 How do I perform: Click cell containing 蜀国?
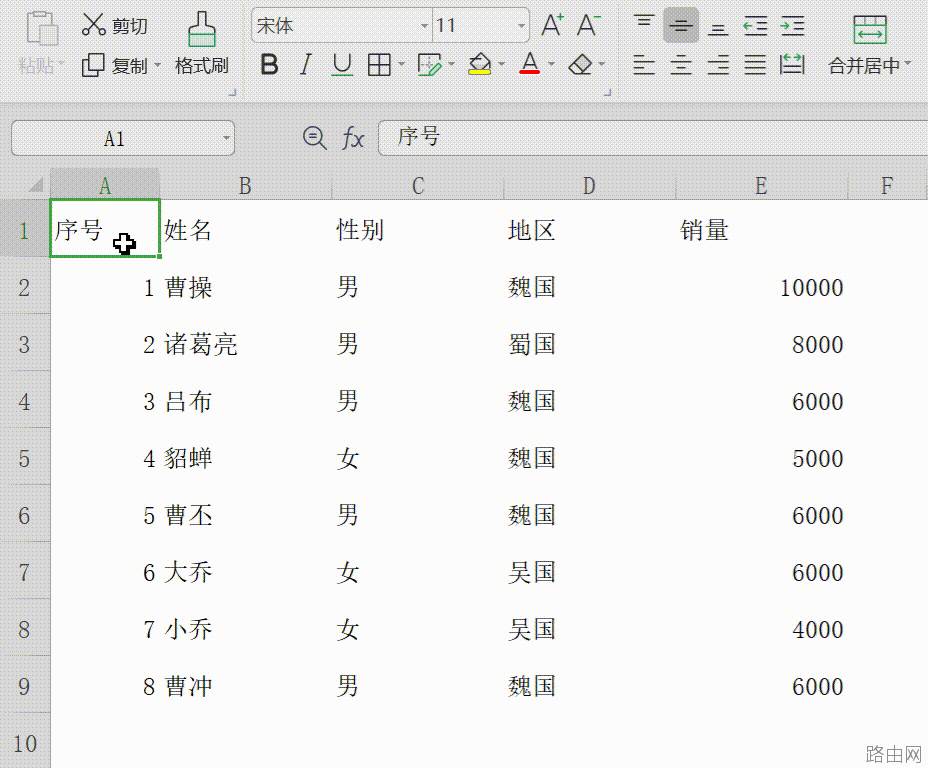tap(589, 344)
